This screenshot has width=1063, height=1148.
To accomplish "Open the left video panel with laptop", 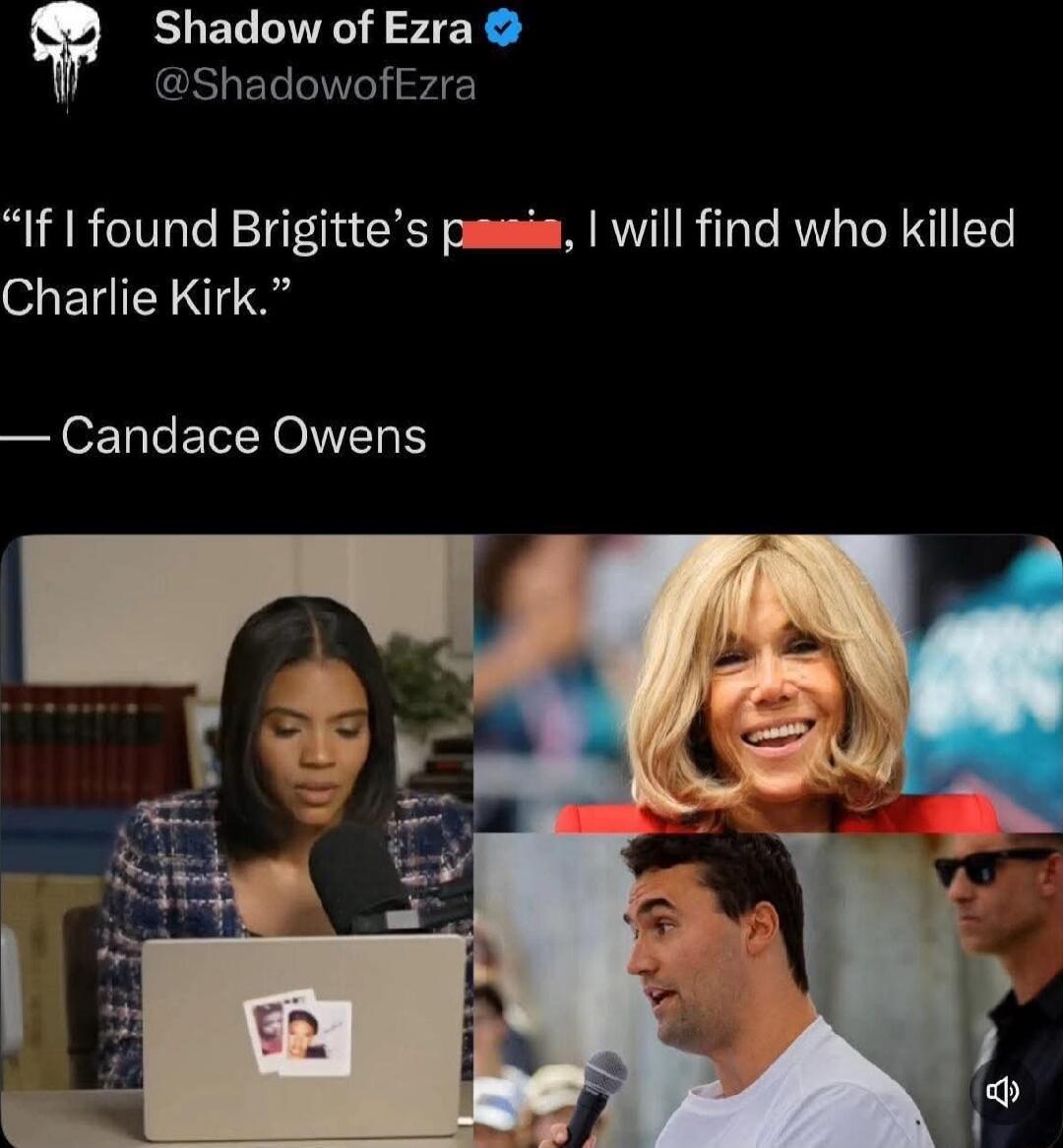I will [x=236, y=841].
